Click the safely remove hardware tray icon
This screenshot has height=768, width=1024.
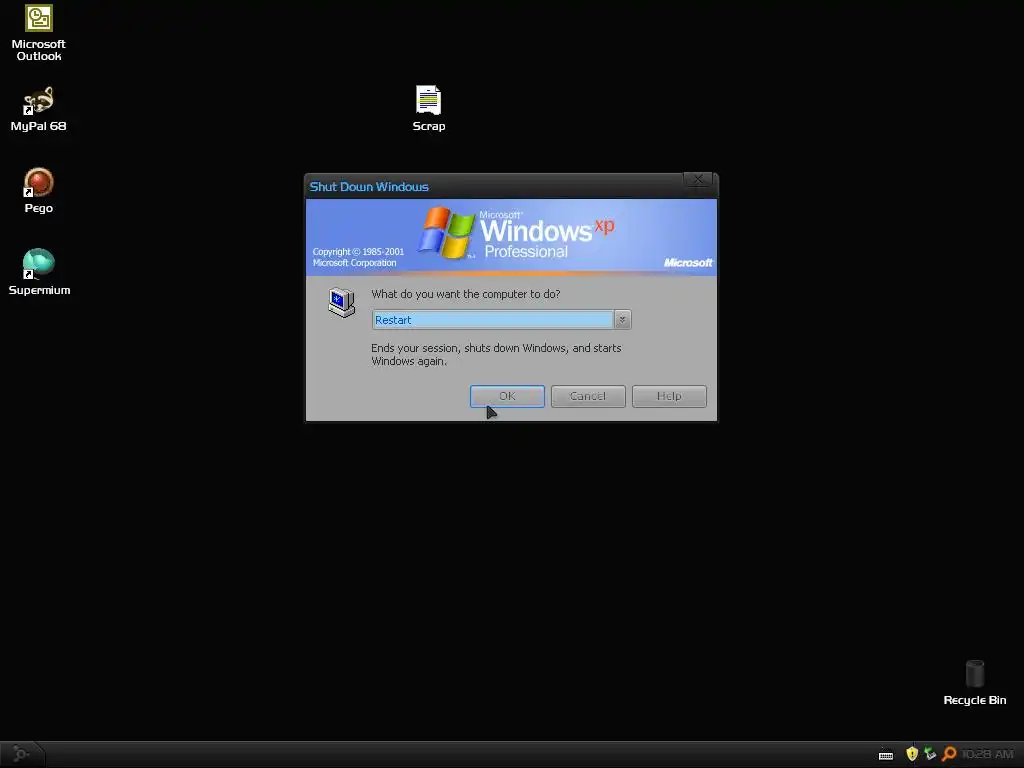point(930,754)
